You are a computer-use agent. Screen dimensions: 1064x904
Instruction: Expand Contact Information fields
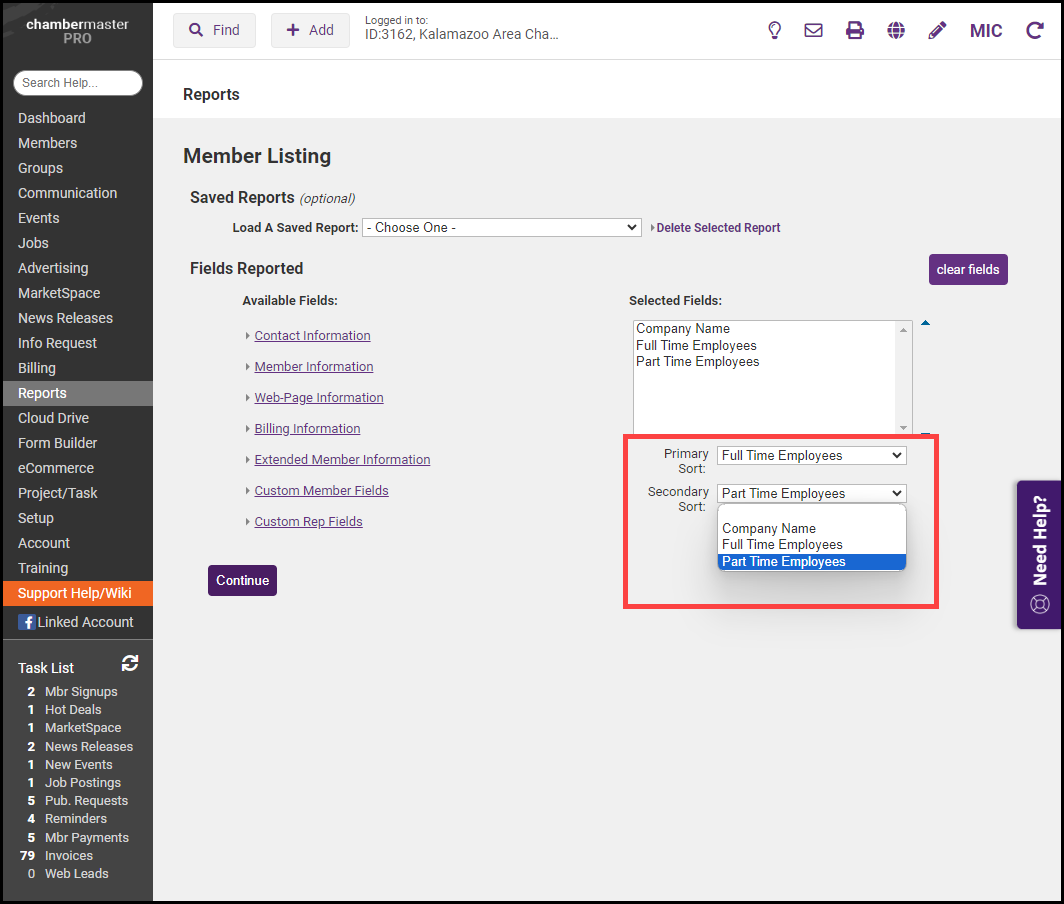click(312, 336)
